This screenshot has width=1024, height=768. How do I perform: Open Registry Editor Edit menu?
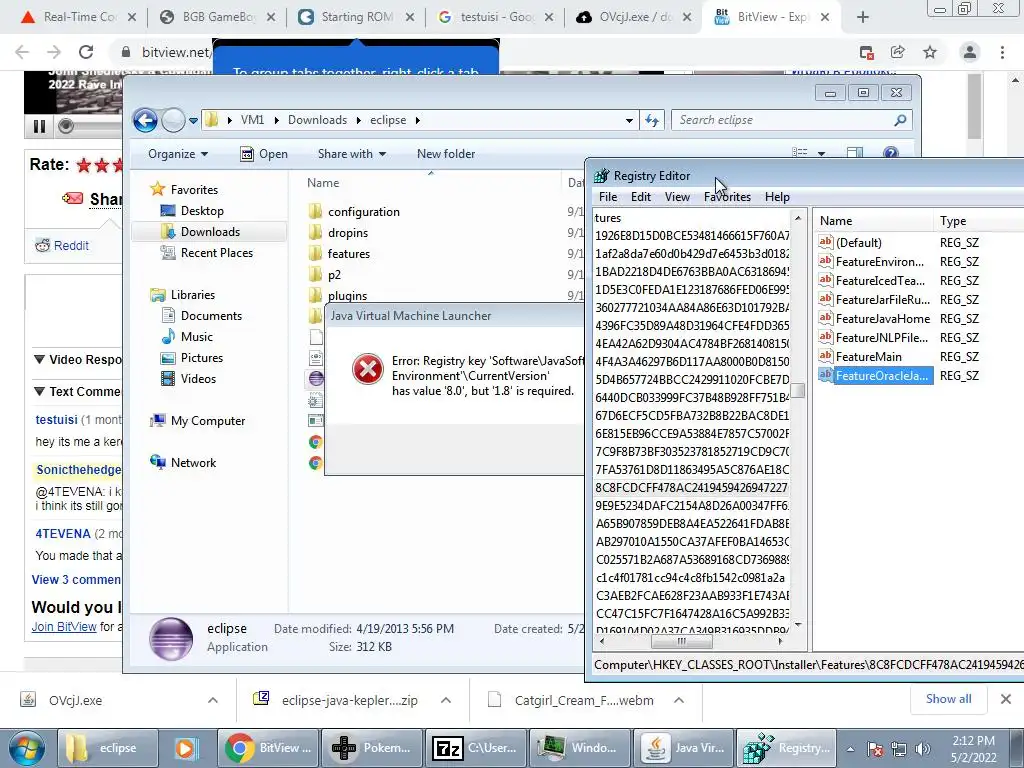pyautogui.click(x=641, y=197)
